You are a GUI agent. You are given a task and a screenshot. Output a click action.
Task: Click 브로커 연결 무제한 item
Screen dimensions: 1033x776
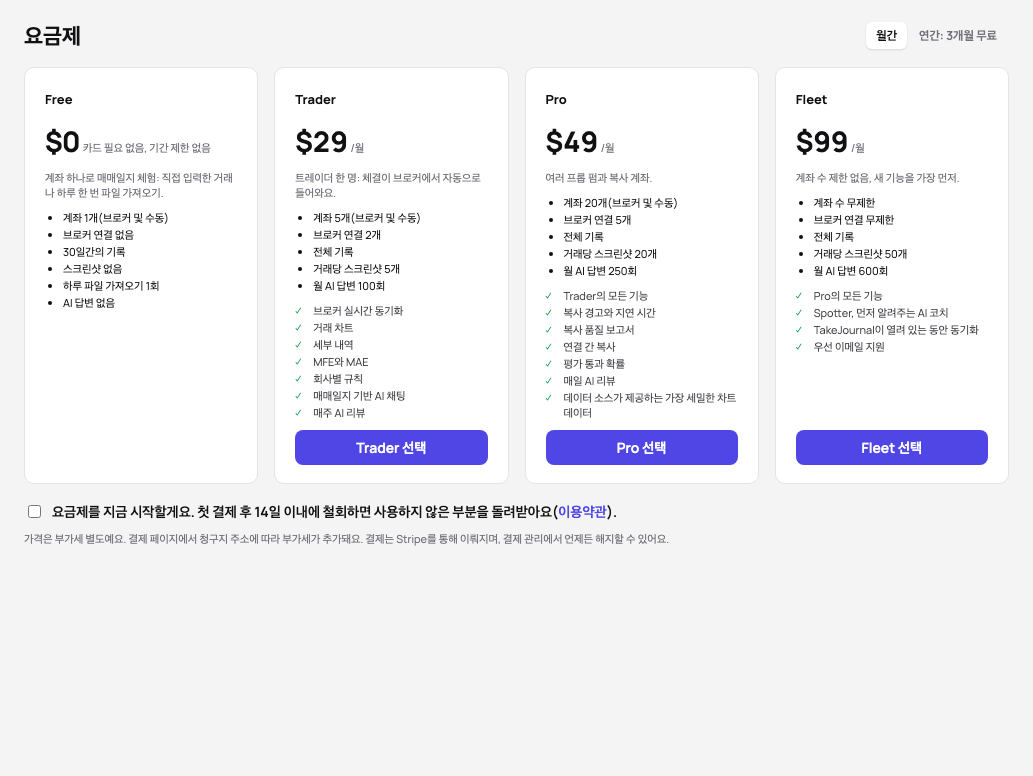[x=854, y=220]
